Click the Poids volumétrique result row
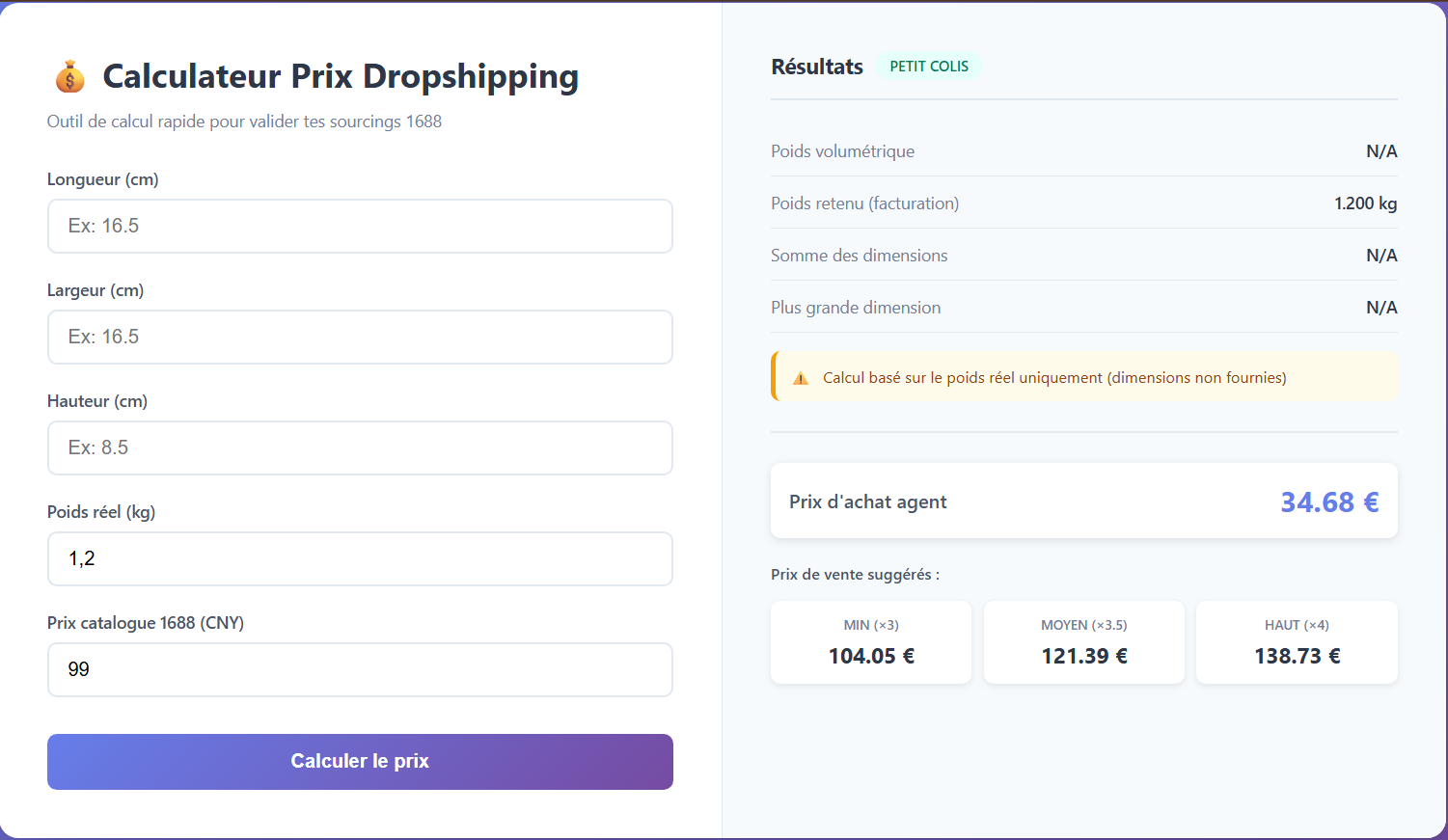The width and height of the screenshot is (1448, 840). (x=1084, y=150)
